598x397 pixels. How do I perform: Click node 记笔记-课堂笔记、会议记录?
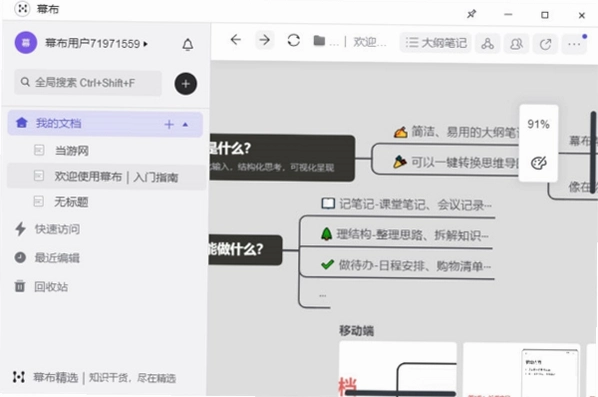click(407, 205)
